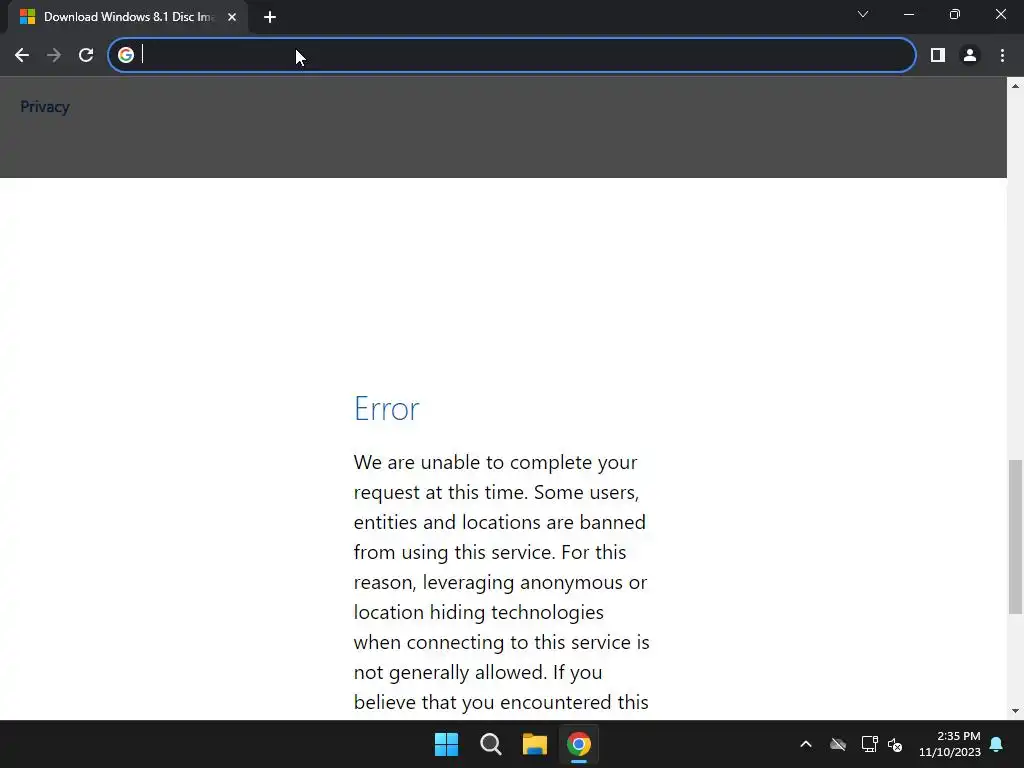Go back to the previous page

[22, 56]
